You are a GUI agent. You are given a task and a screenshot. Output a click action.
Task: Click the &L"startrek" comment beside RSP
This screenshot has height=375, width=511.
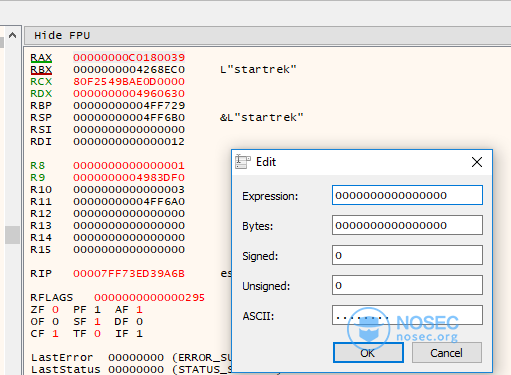pos(262,118)
